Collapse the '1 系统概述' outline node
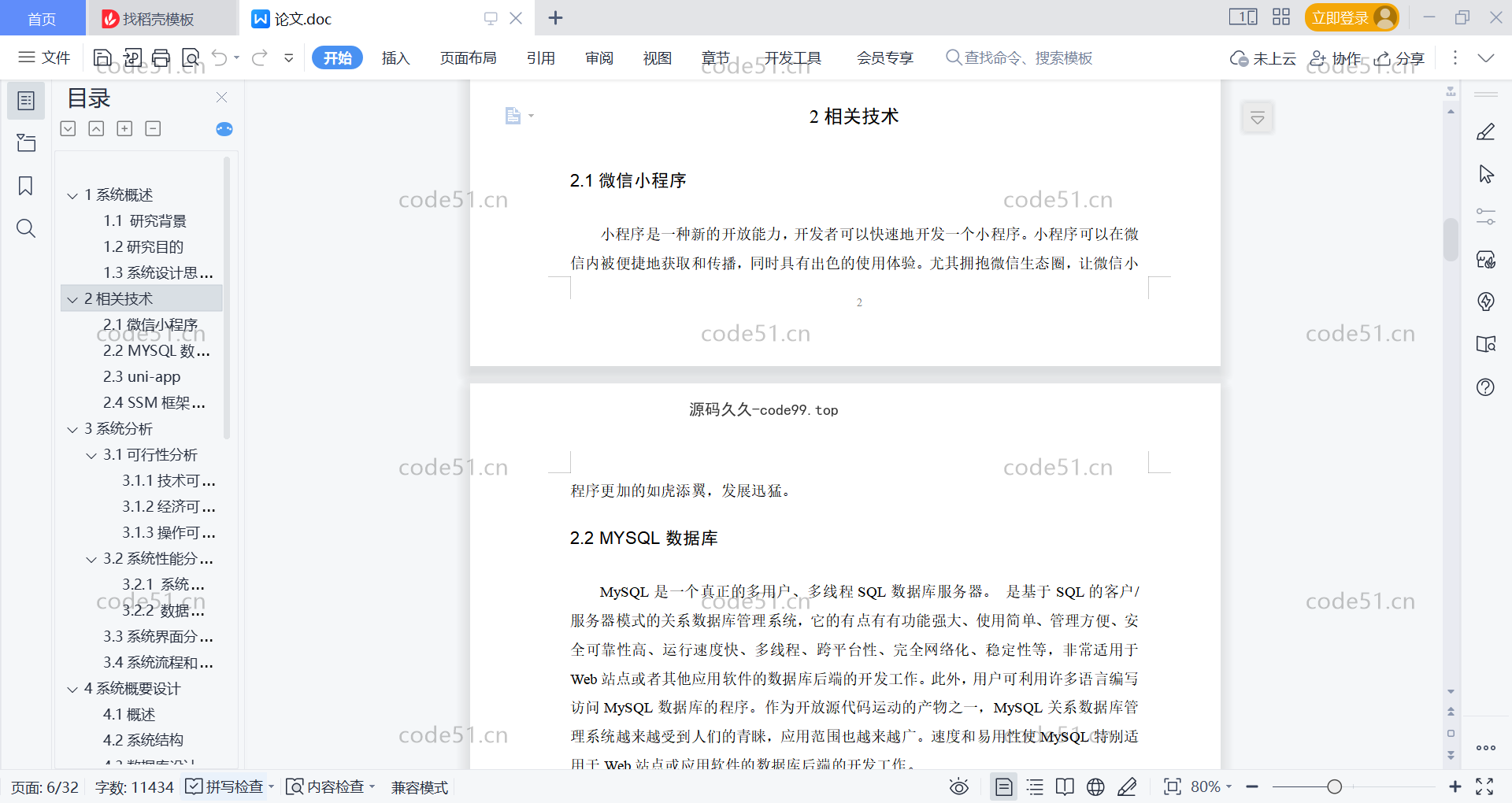Viewport: 1512px width, 803px height. point(72,195)
